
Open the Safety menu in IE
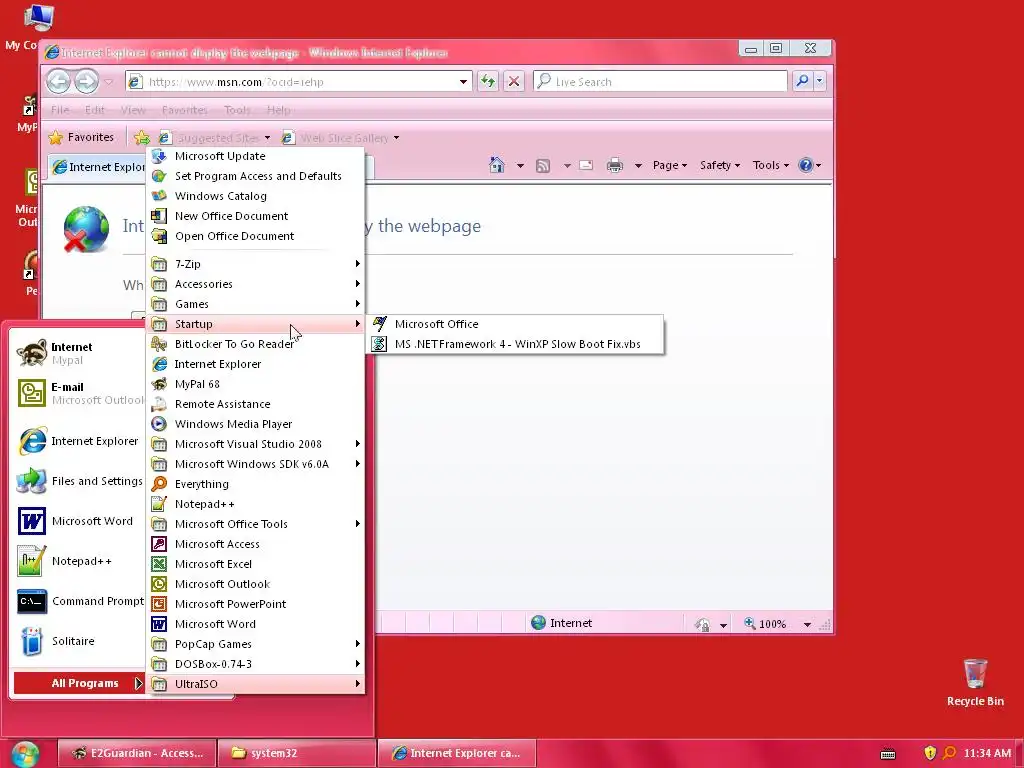pyautogui.click(x=720, y=165)
